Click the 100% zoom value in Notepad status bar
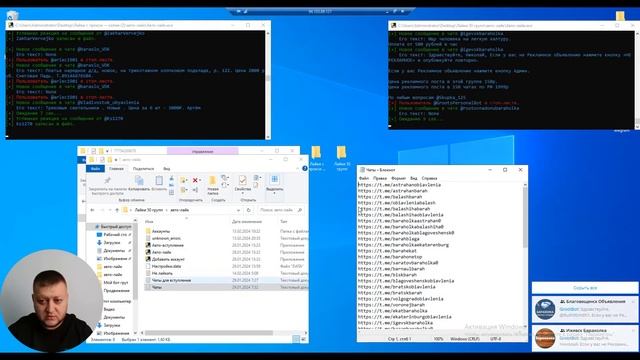The height and width of the screenshot is (360, 640). (x=438, y=339)
